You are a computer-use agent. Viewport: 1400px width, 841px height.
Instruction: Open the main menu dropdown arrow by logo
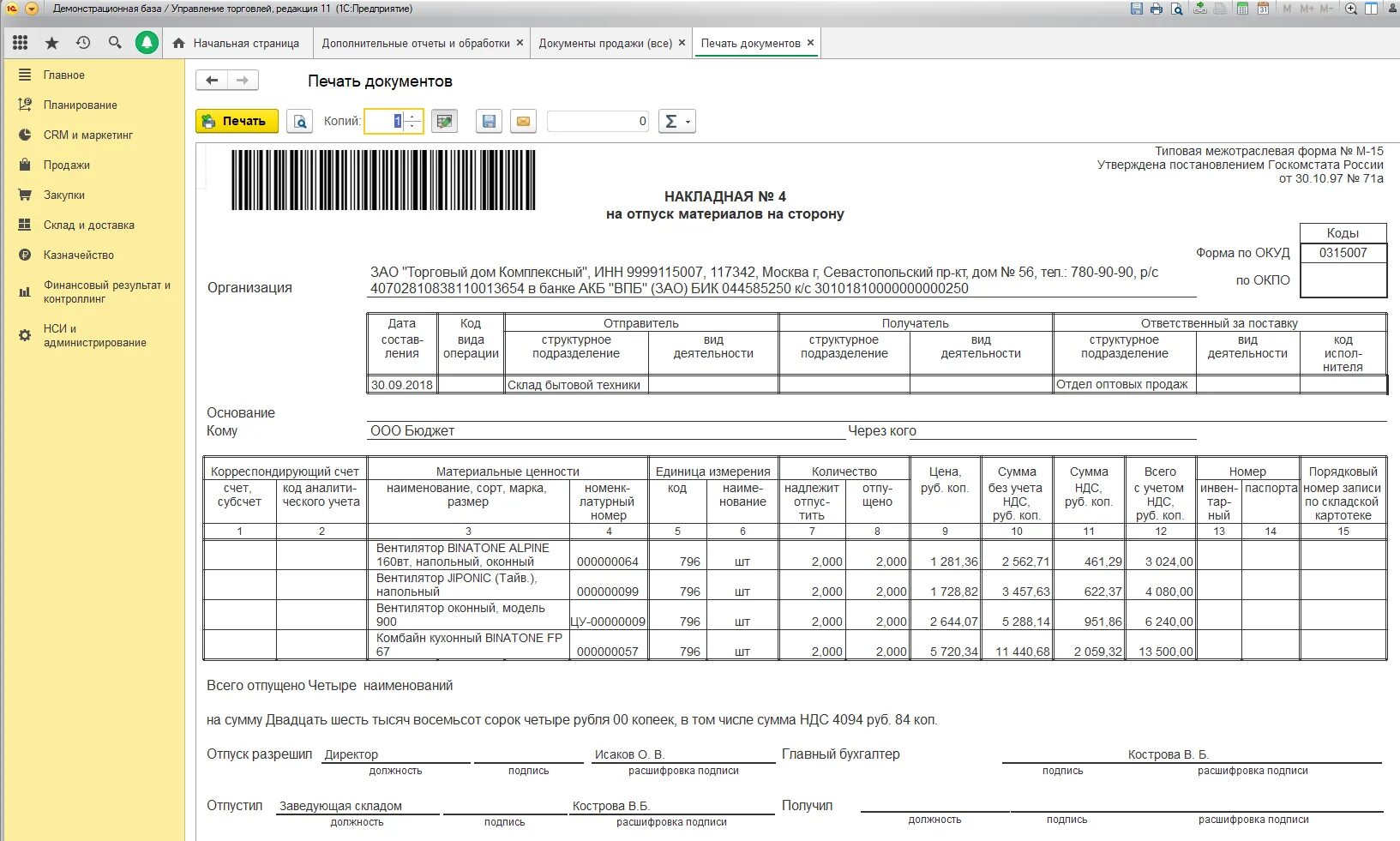coord(32,9)
